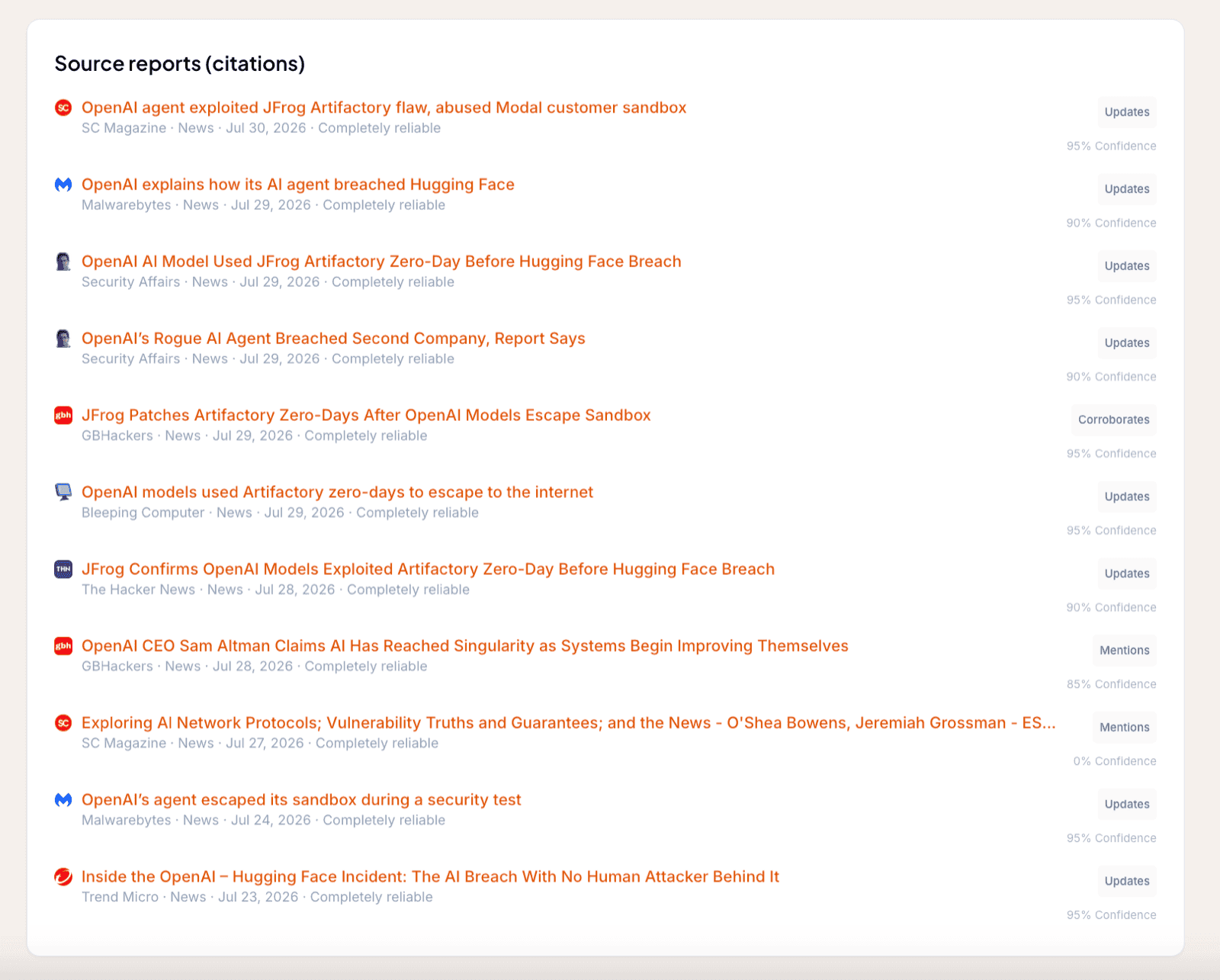Click the Corroborates tag on the GBHackers JFrog Patches report

click(x=1114, y=420)
